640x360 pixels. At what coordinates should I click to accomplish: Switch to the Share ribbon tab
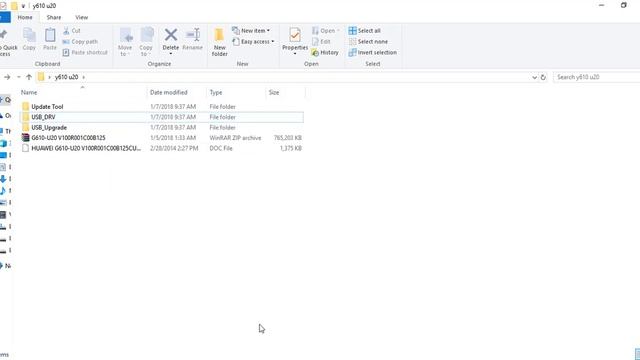[53, 18]
